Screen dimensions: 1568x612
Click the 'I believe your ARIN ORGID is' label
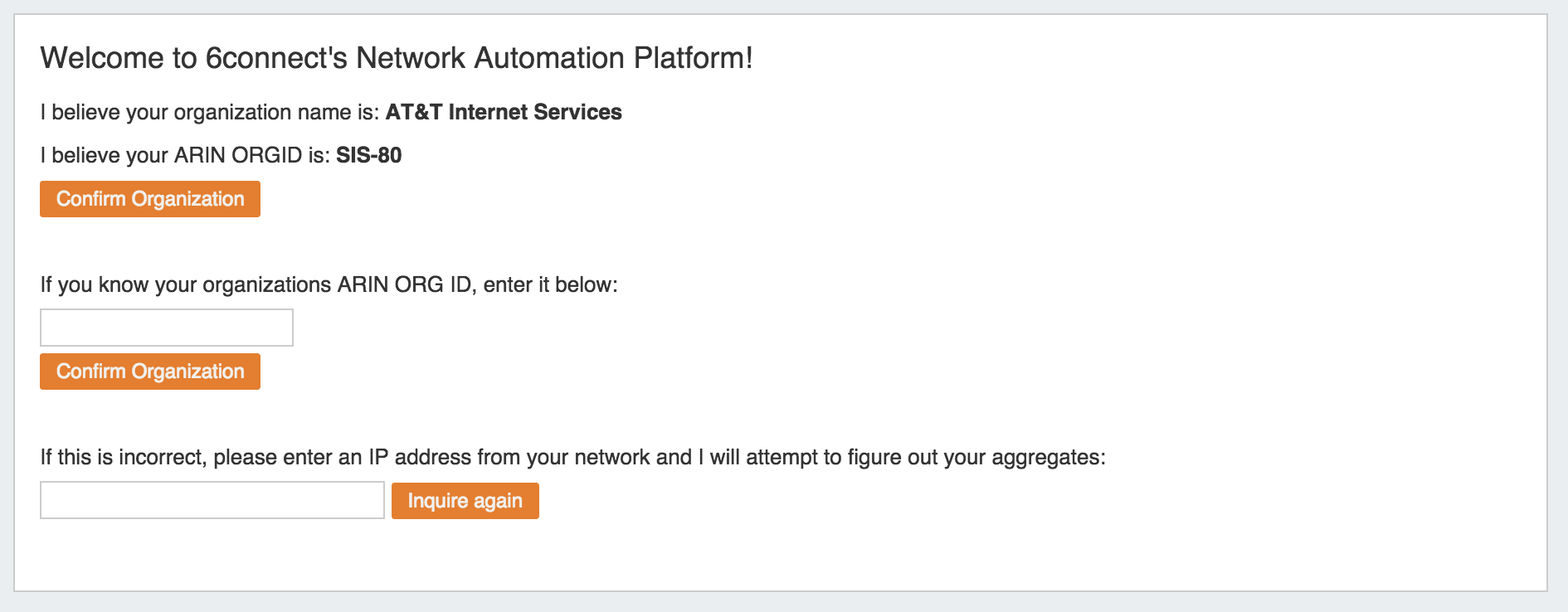185,155
